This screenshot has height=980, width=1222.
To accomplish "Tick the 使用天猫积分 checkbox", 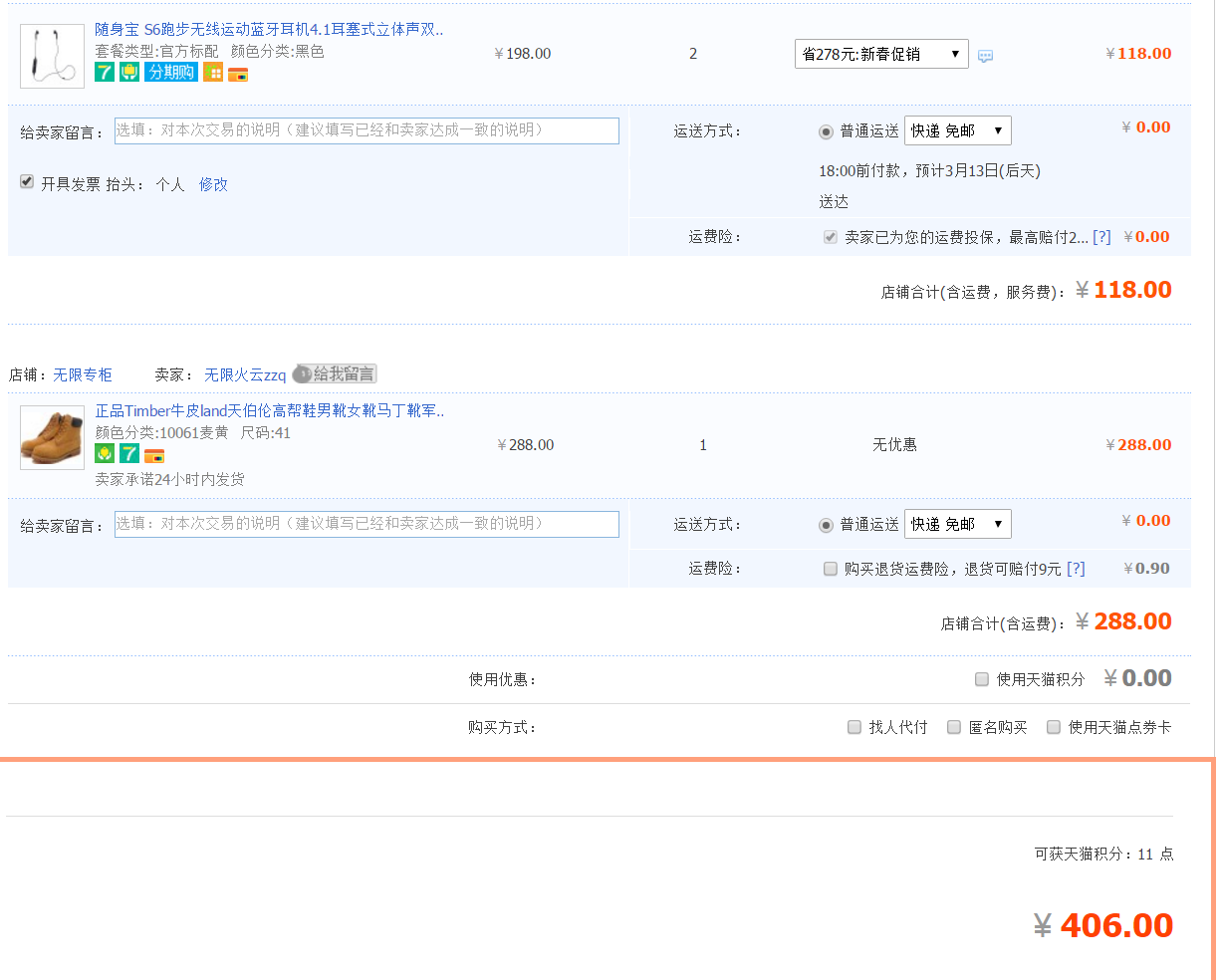I will pyautogui.click(x=982, y=679).
